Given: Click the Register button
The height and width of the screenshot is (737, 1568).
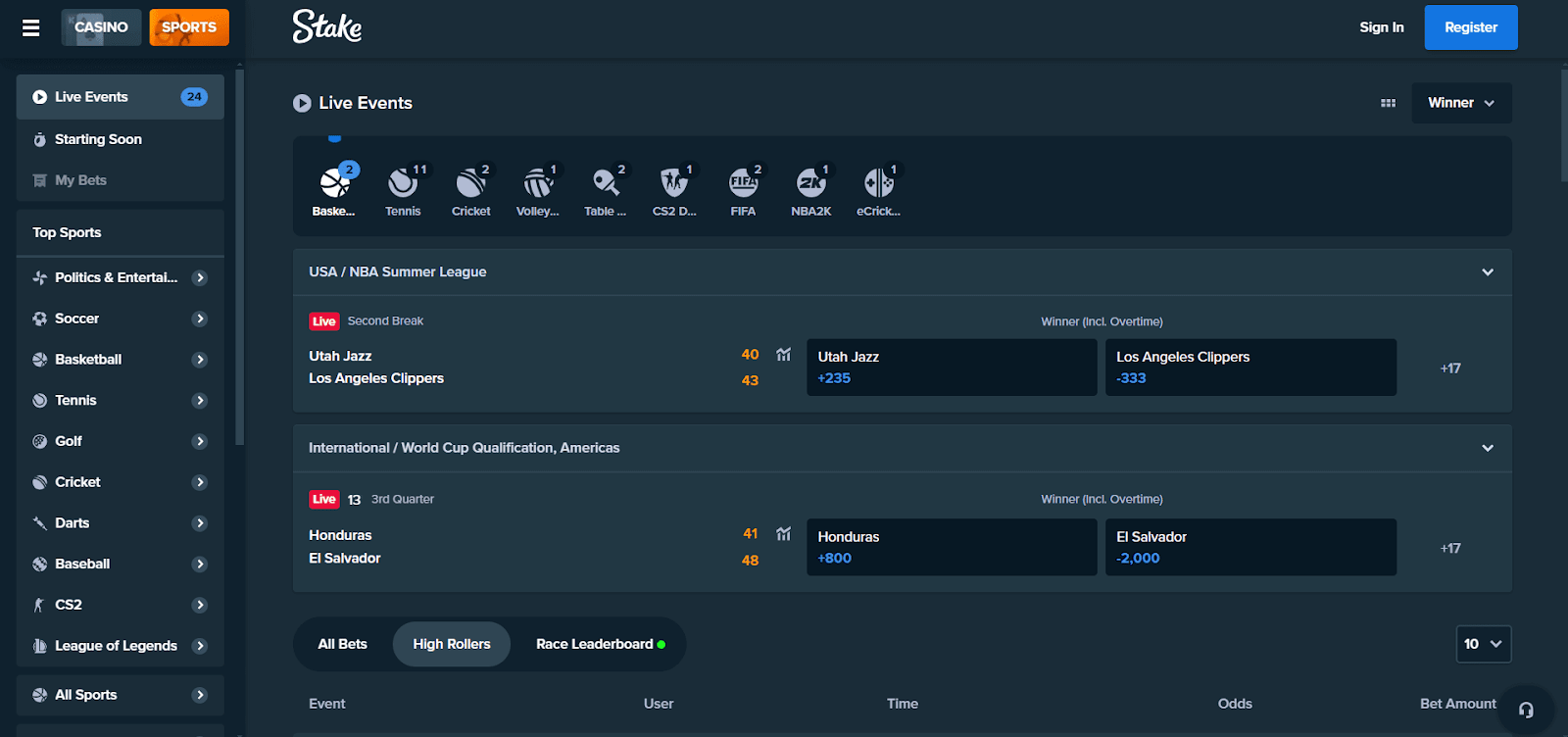Looking at the screenshot, I should 1471,27.
